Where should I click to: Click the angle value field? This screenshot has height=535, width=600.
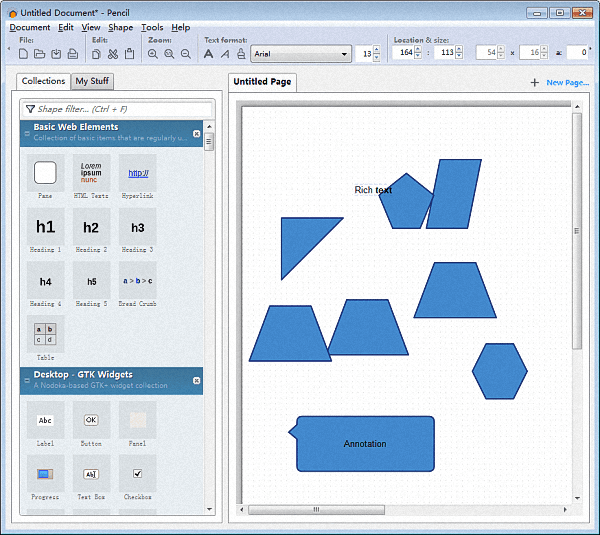coord(577,52)
